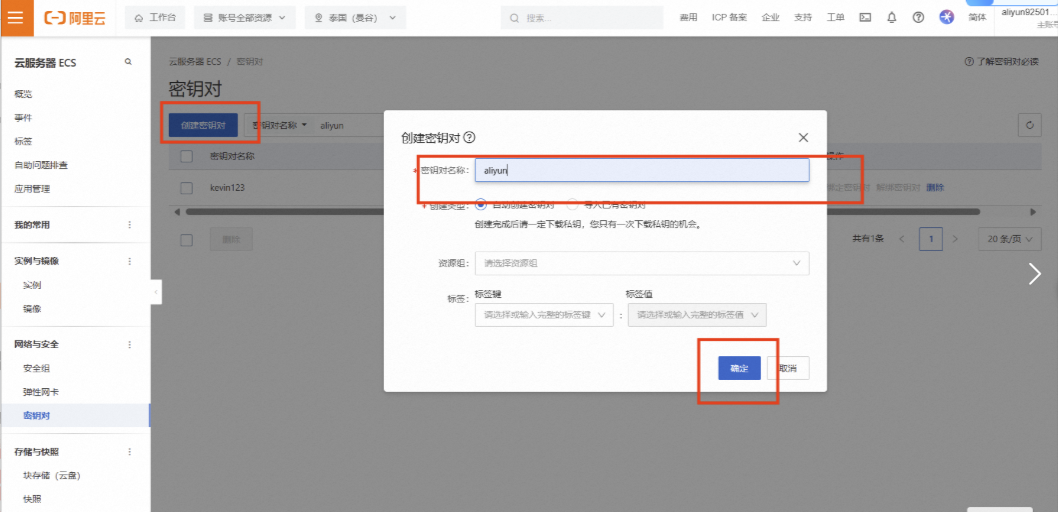Open the hamburger menu at top left

pyautogui.click(x=14, y=18)
